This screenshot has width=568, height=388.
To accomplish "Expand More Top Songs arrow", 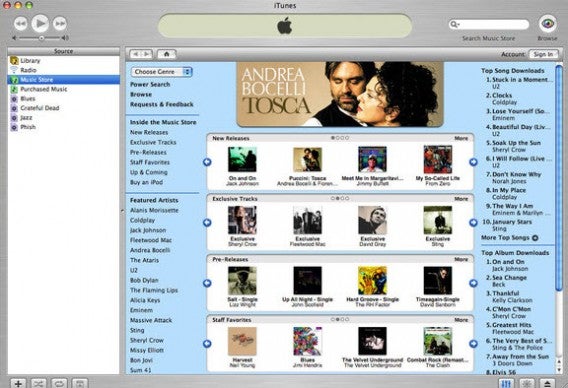I will tap(535, 238).
